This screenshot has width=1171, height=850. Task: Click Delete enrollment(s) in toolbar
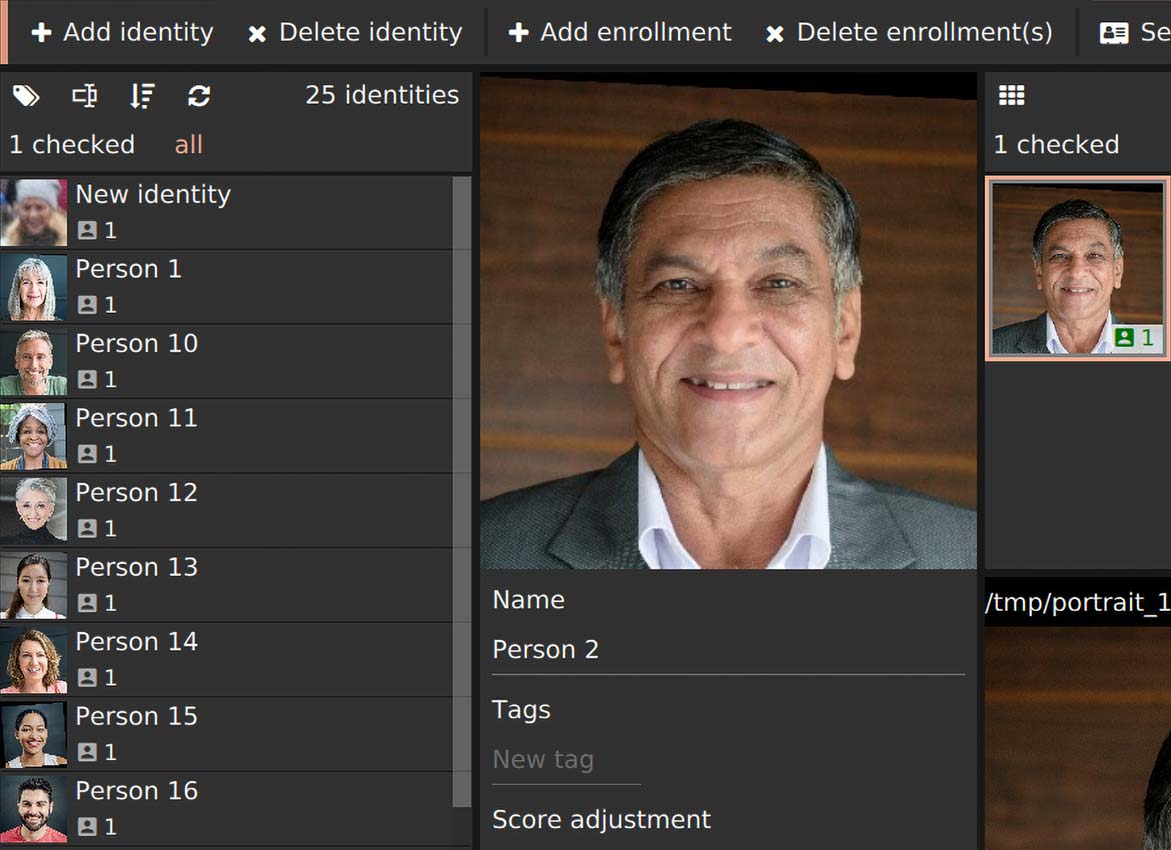click(909, 33)
